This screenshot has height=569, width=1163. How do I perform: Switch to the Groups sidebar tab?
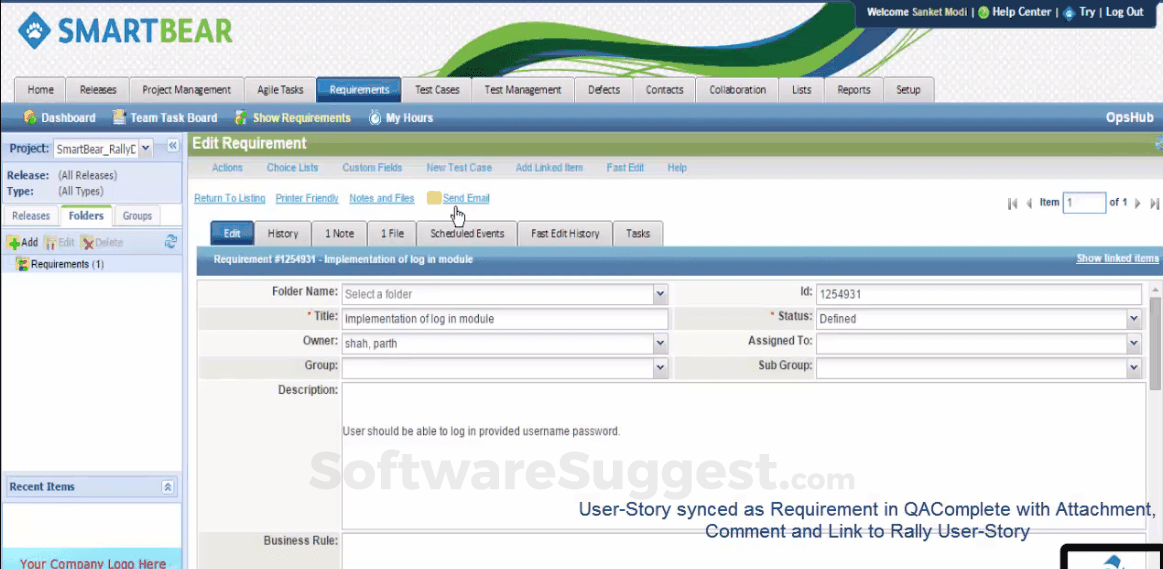(137, 216)
